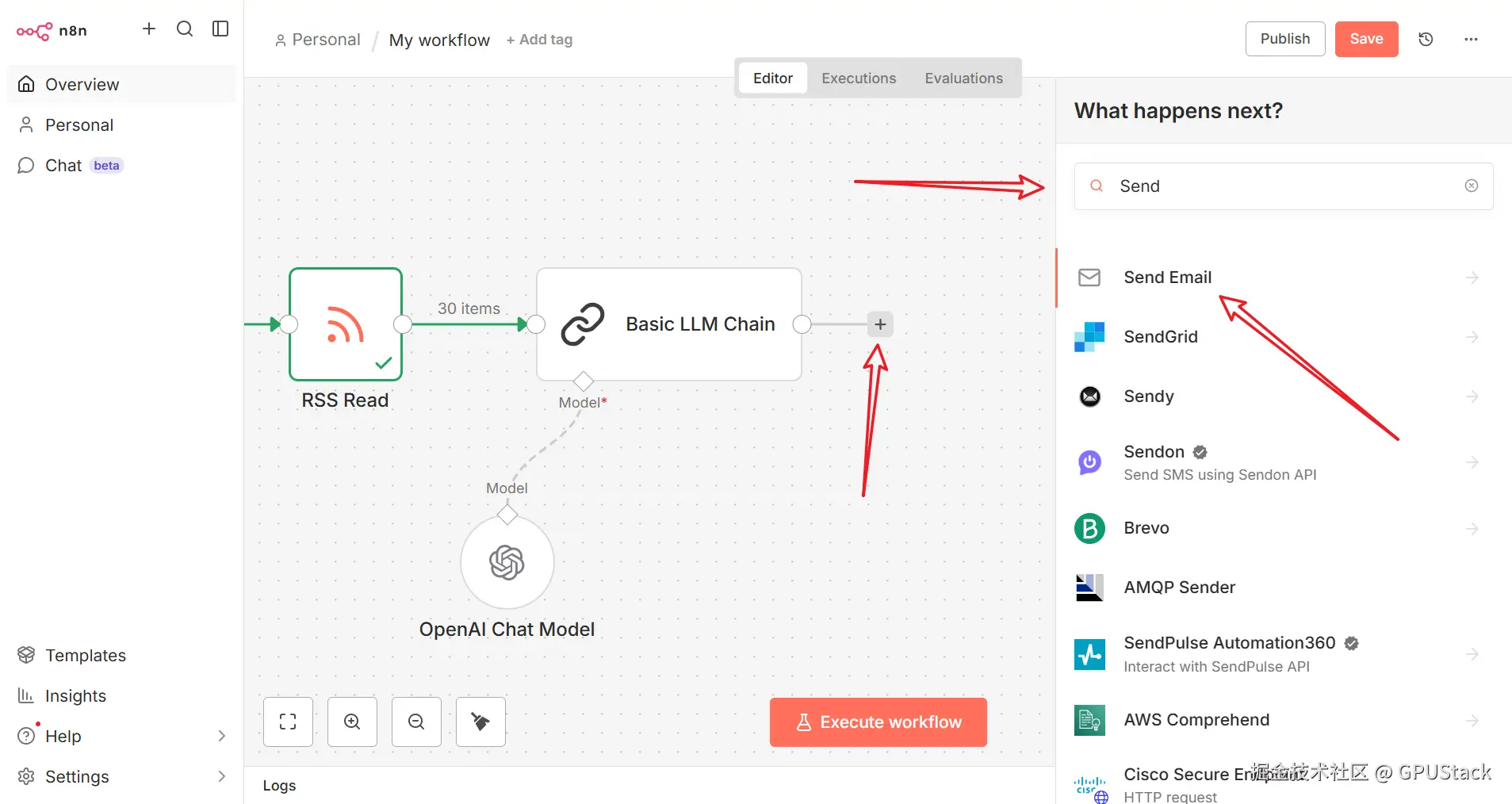Zoom in on the canvas
Screen dimensions: 1512x804
(352, 722)
